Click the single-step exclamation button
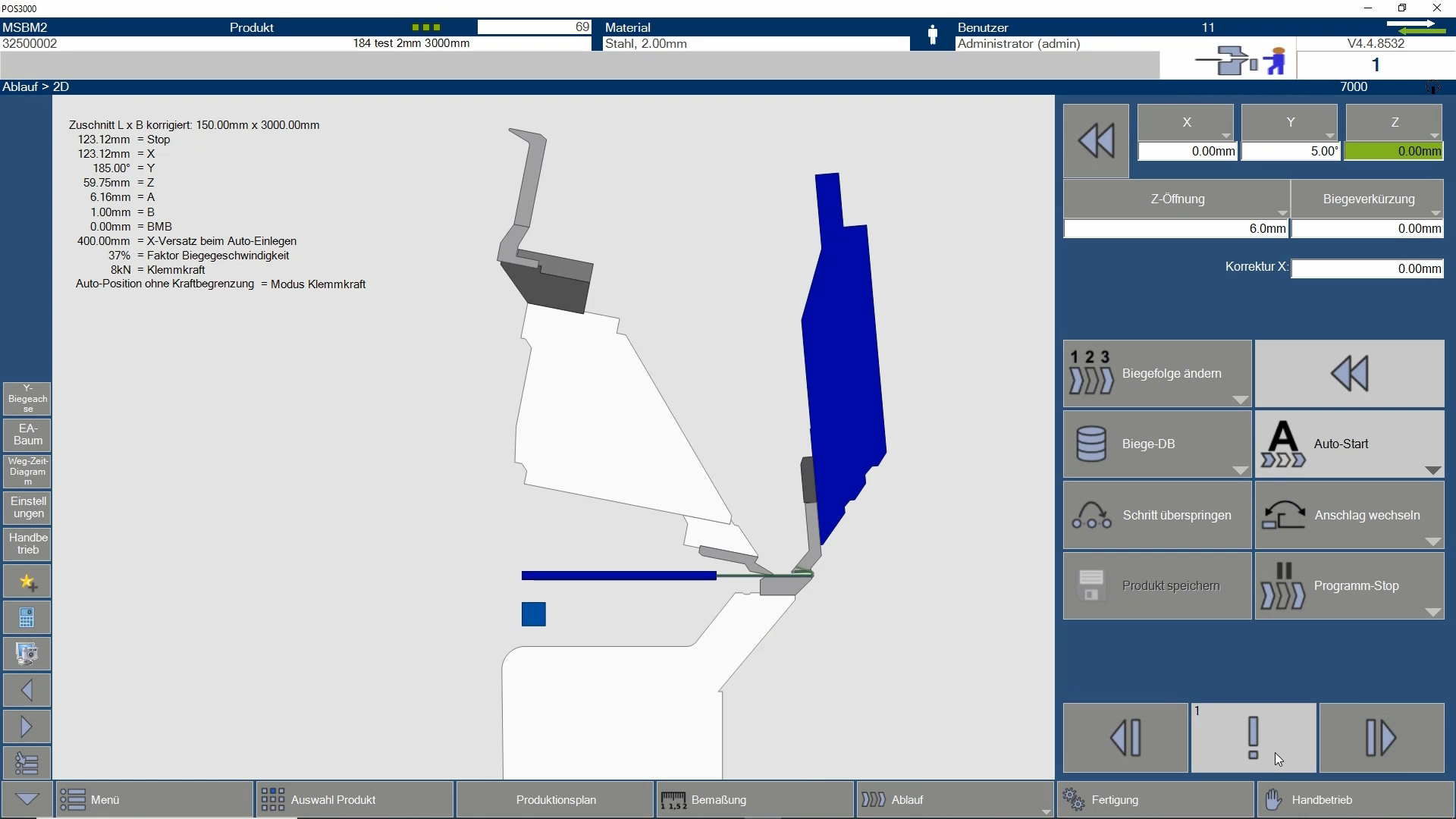Viewport: 1456px width, 819px height. [x=1253, y=738]
